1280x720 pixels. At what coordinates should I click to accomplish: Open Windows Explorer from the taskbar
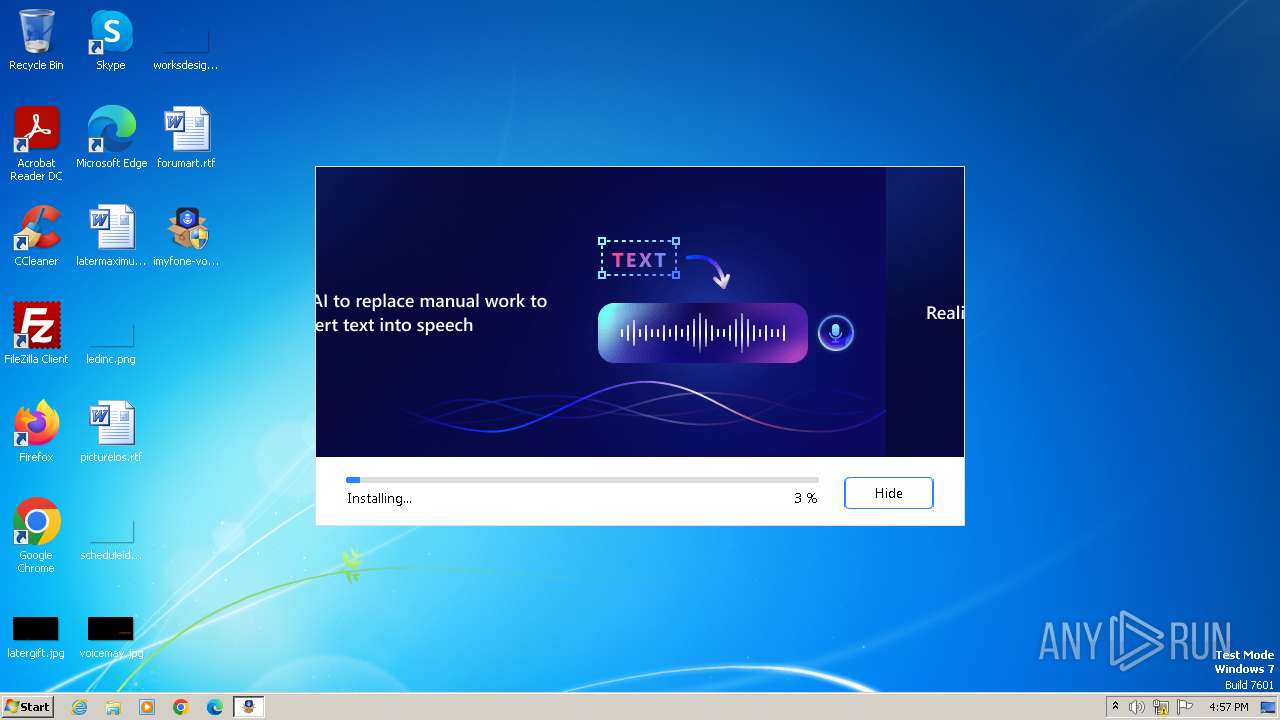113,707
